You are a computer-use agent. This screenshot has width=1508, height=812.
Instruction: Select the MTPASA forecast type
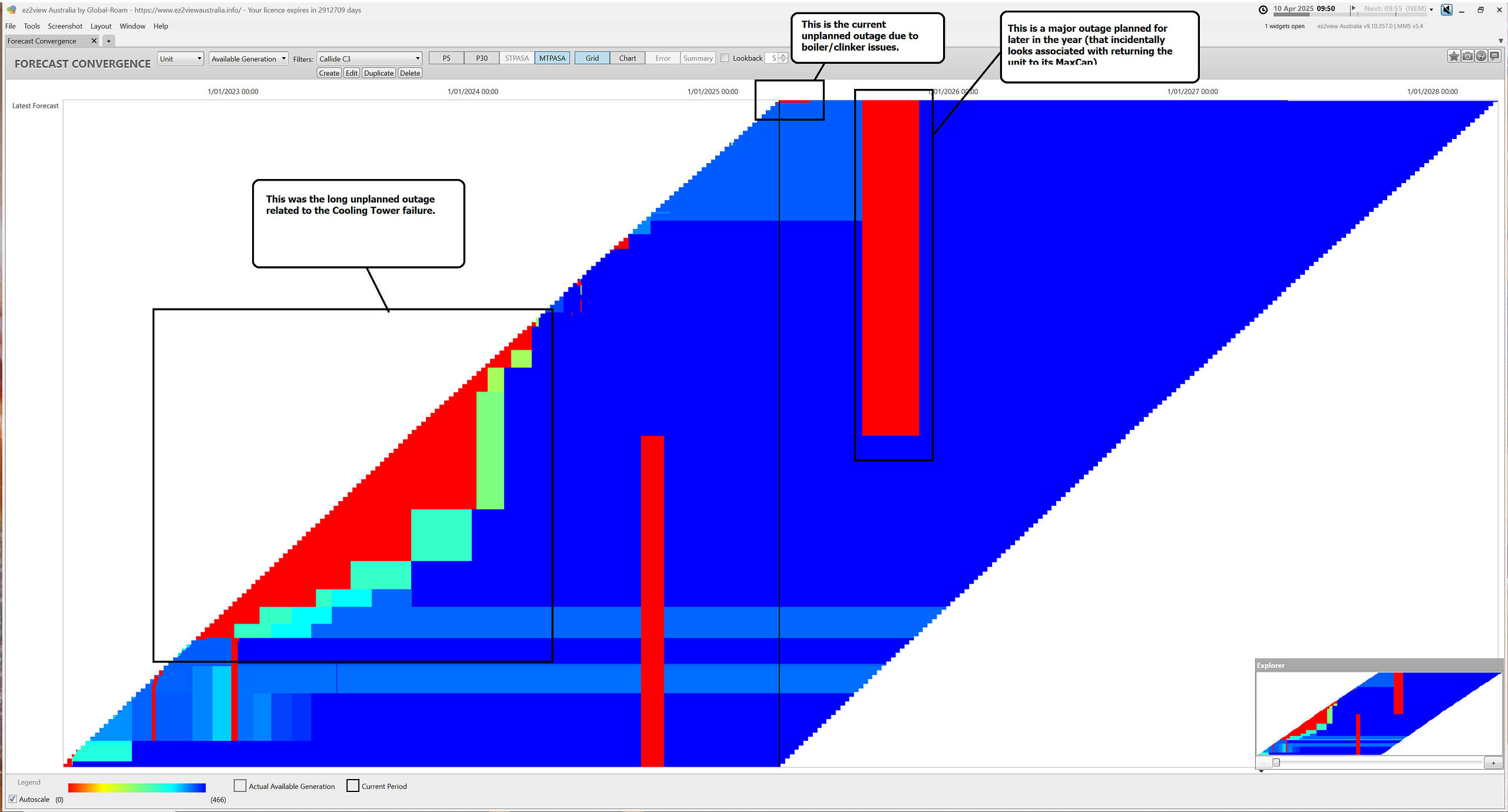tap(553, 58)
